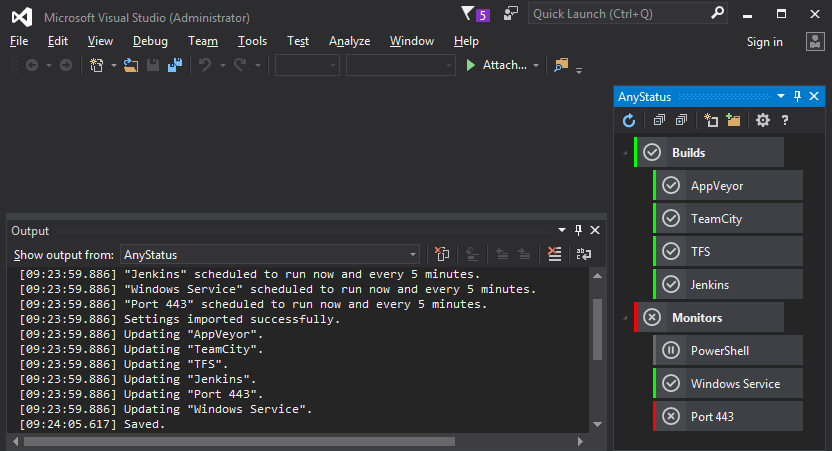Add new folder in AnyStatus
Viewport: 832px width, 451px height.
(734, 120)
